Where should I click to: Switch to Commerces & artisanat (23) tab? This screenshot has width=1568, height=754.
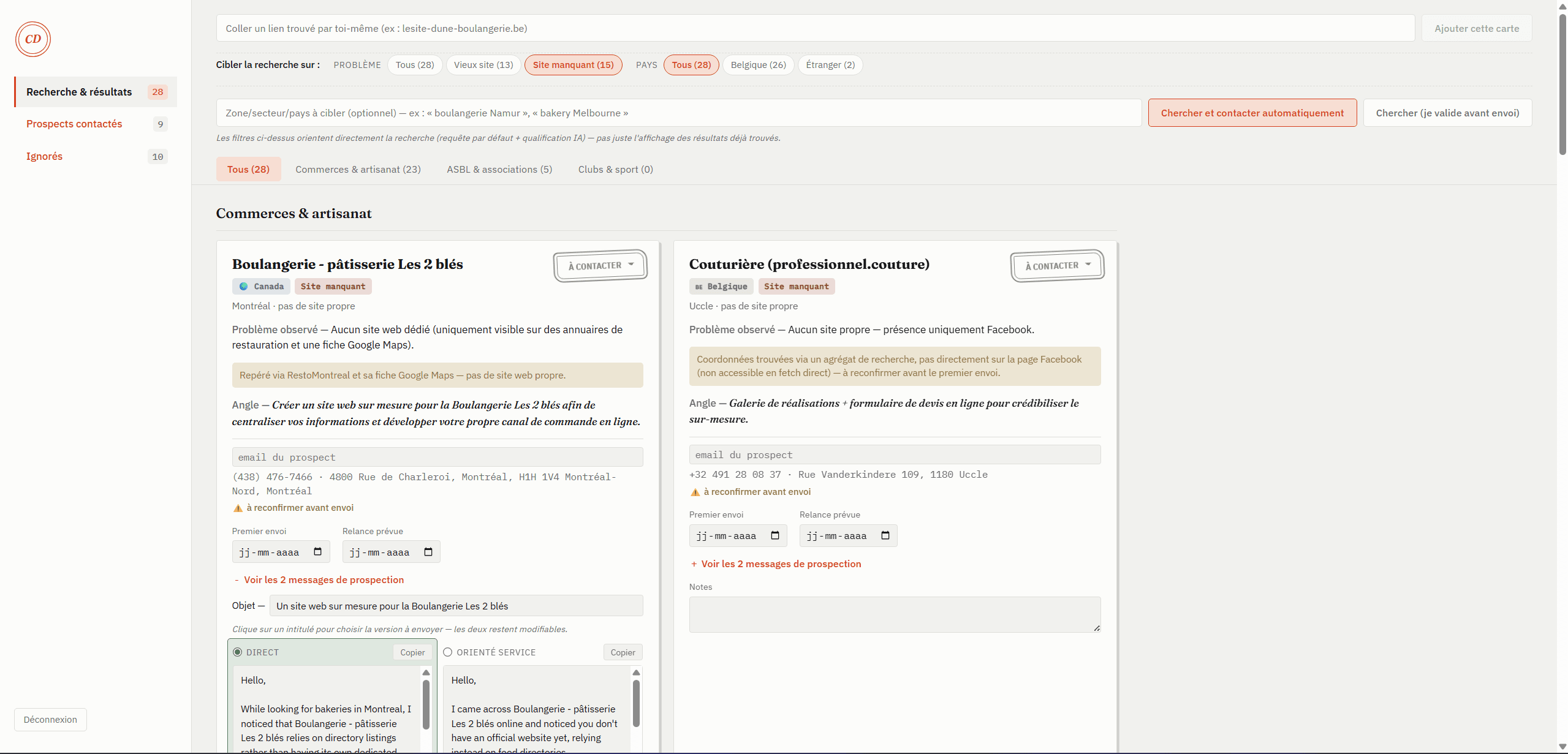point(358,169)
